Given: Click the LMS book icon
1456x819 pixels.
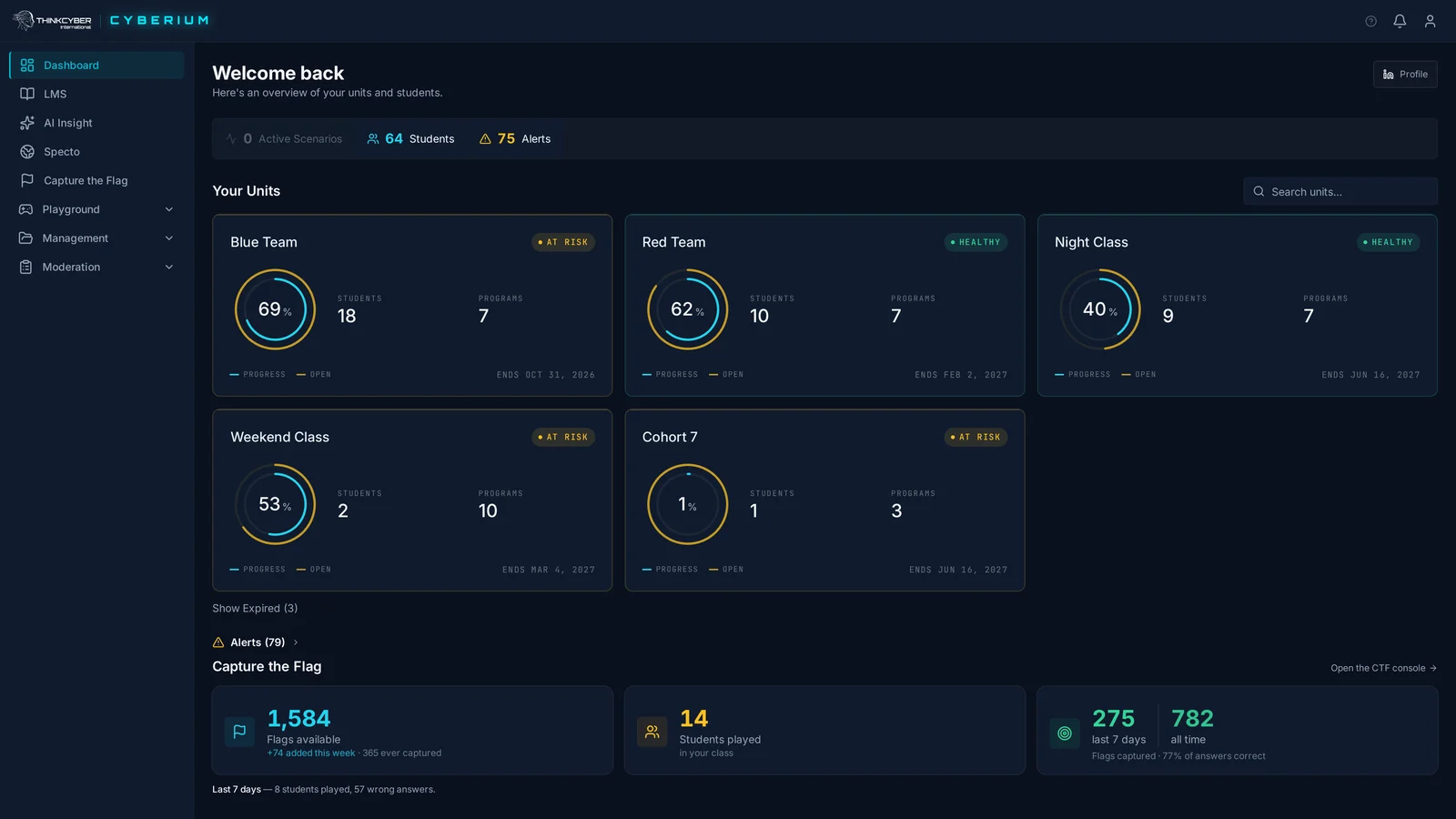Looking at the screenshot, I should 27,94.
